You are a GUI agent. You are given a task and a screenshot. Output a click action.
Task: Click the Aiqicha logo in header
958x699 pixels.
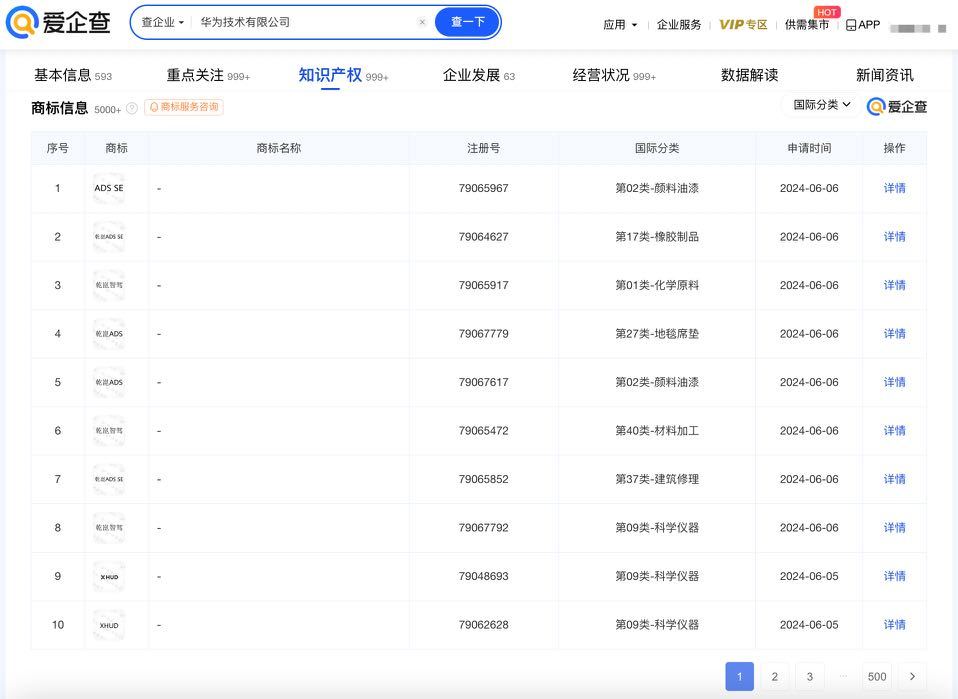(x=58, y=22)
